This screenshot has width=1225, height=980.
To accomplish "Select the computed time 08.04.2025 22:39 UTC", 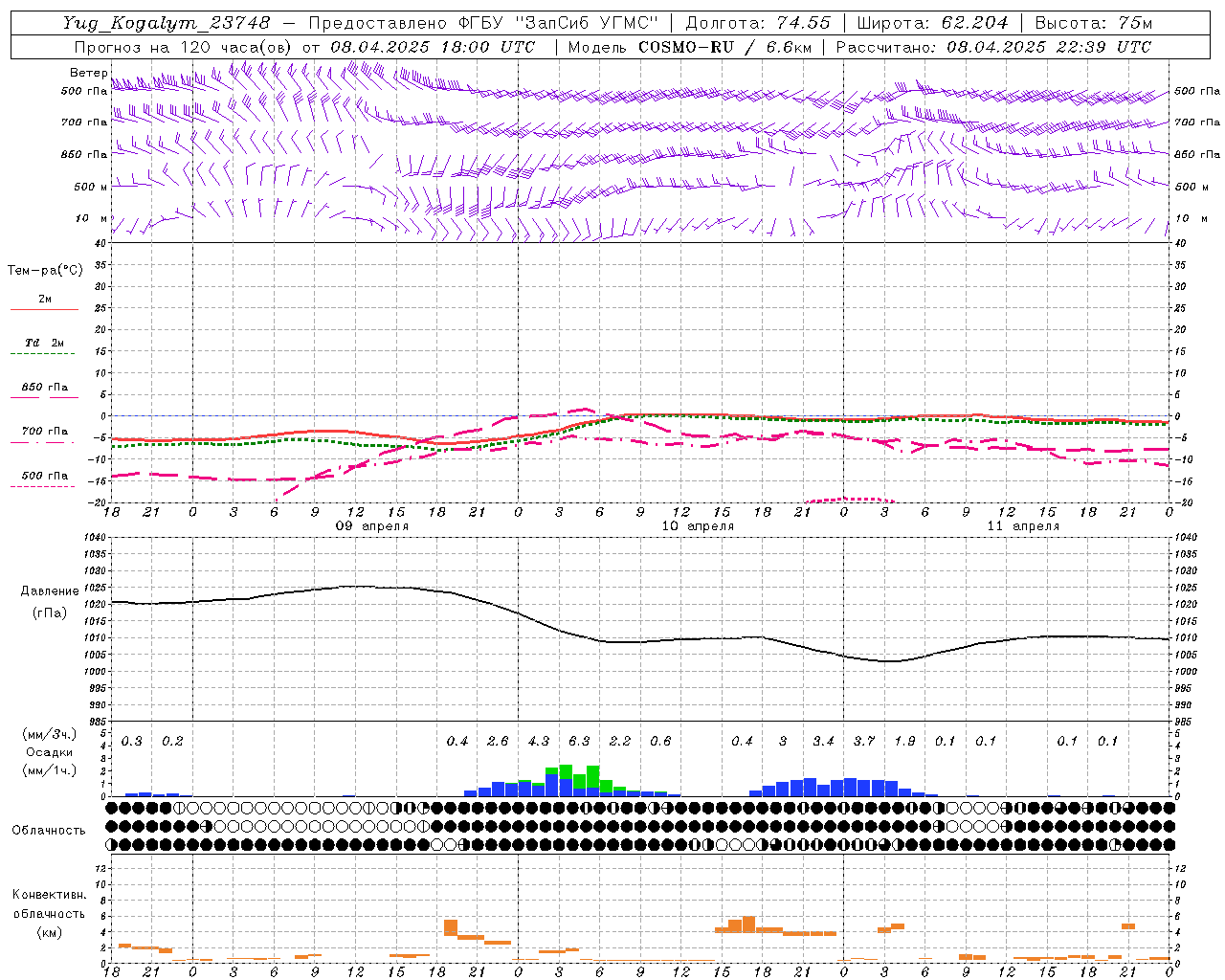I will [1049, 46].
